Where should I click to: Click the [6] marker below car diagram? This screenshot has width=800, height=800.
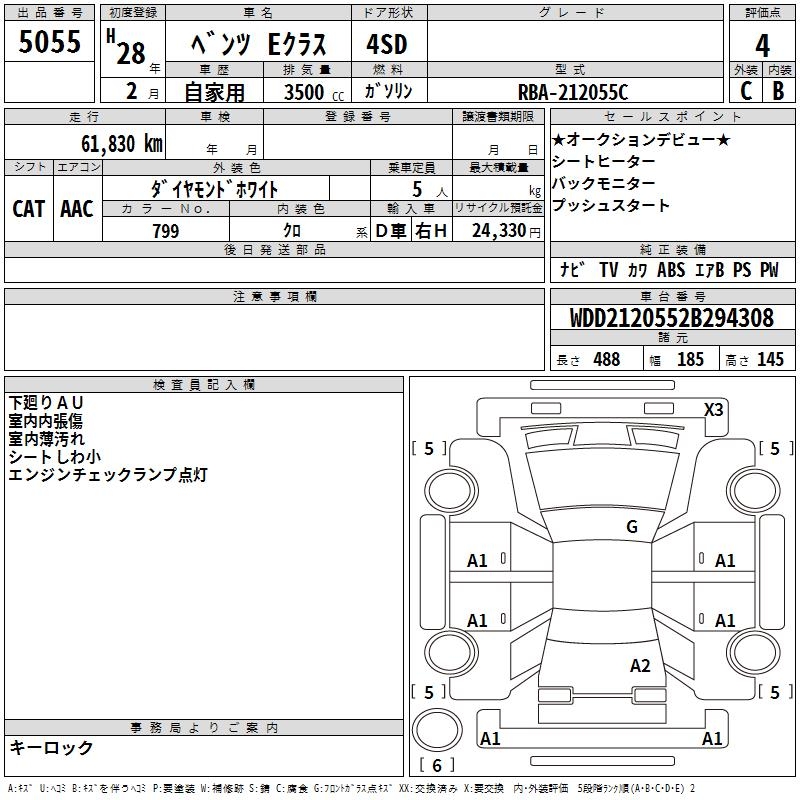(436, 765)
